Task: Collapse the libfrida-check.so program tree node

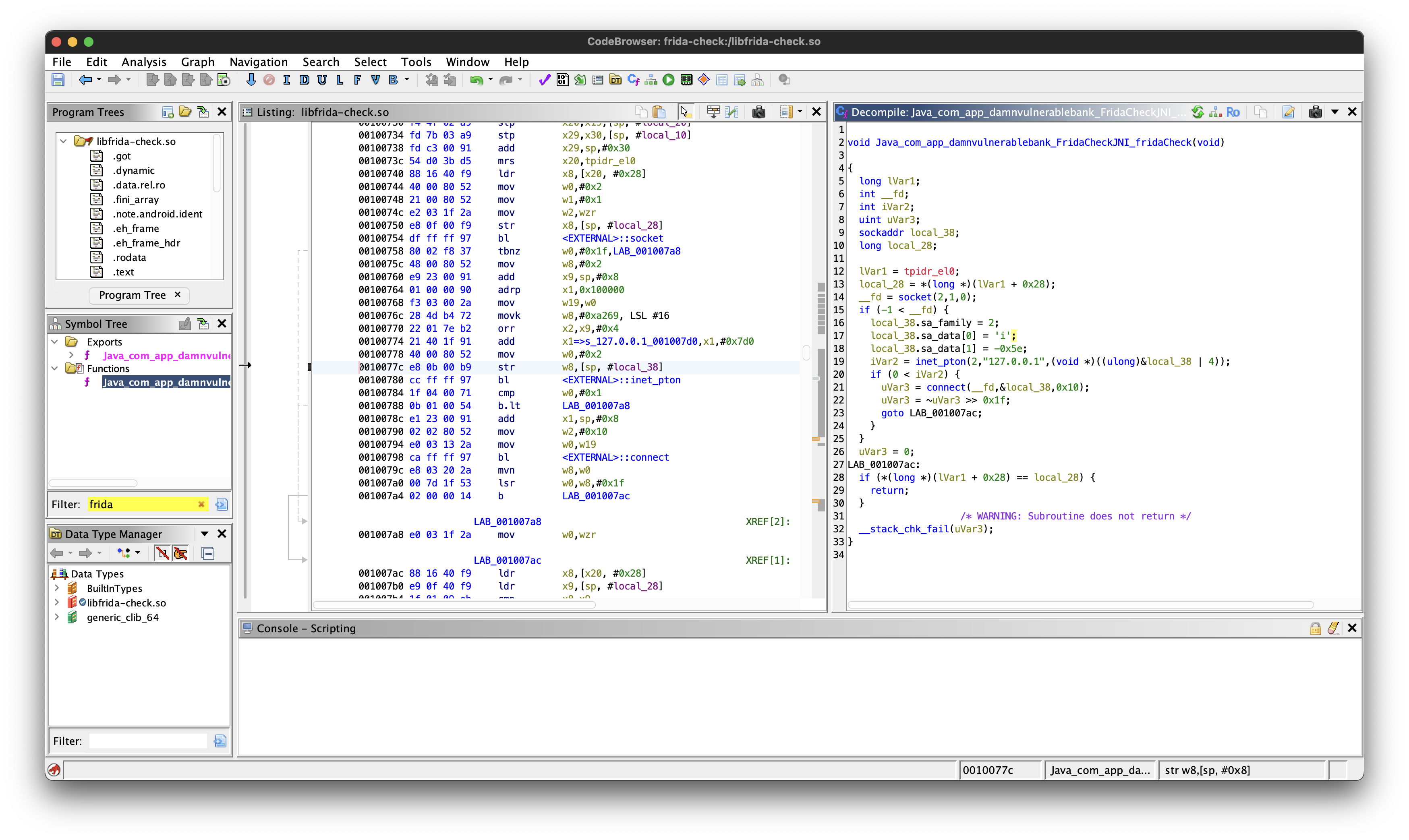Action: point(63,141)
